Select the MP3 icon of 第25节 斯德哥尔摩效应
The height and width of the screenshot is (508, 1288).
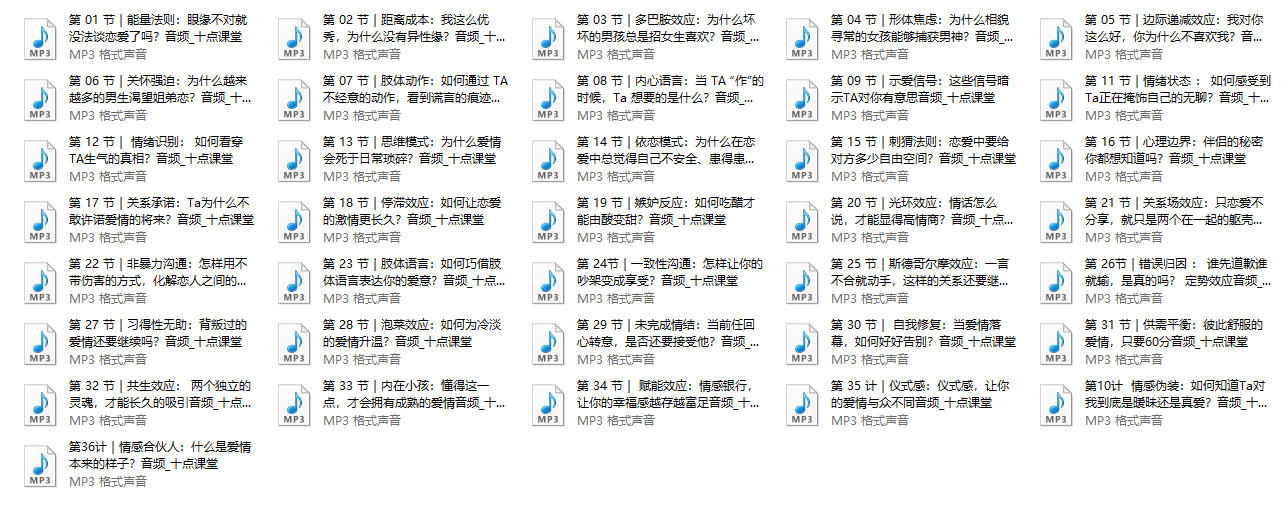[802, 280]
